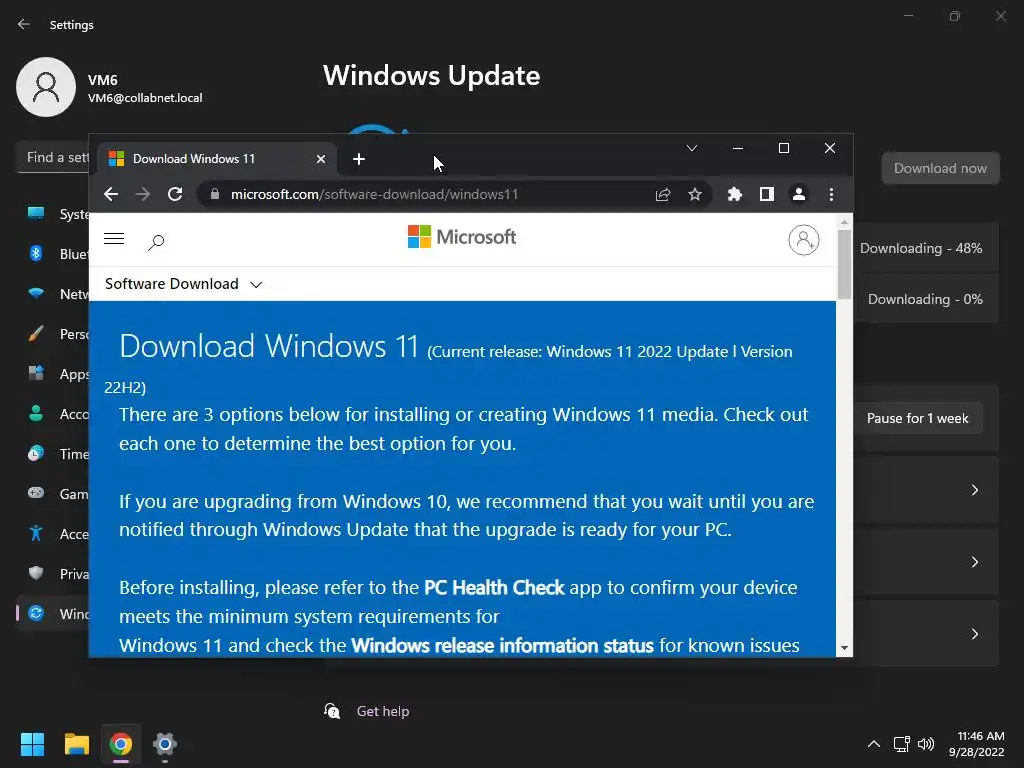
Task: Click the address bar URL
Action: (x=374, y=194)
